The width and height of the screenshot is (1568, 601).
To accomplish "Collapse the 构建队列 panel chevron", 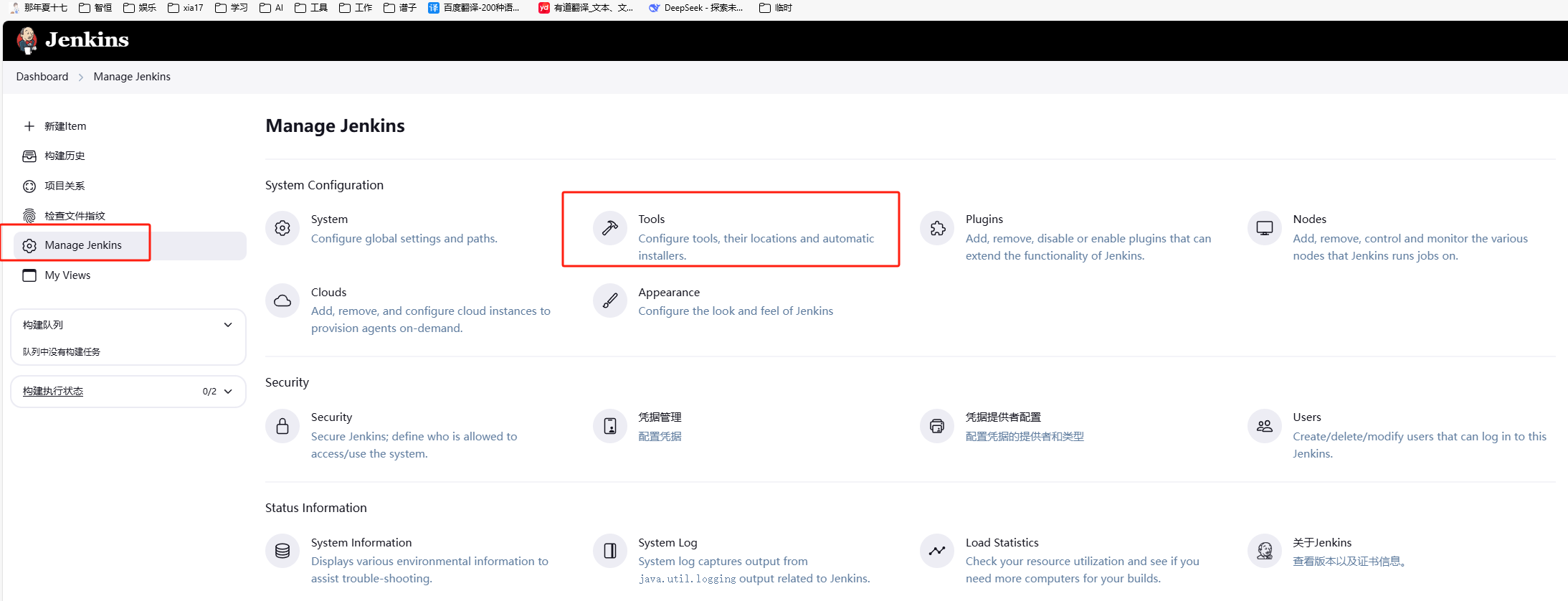I will pyautogui.click(x=228, y=325).
